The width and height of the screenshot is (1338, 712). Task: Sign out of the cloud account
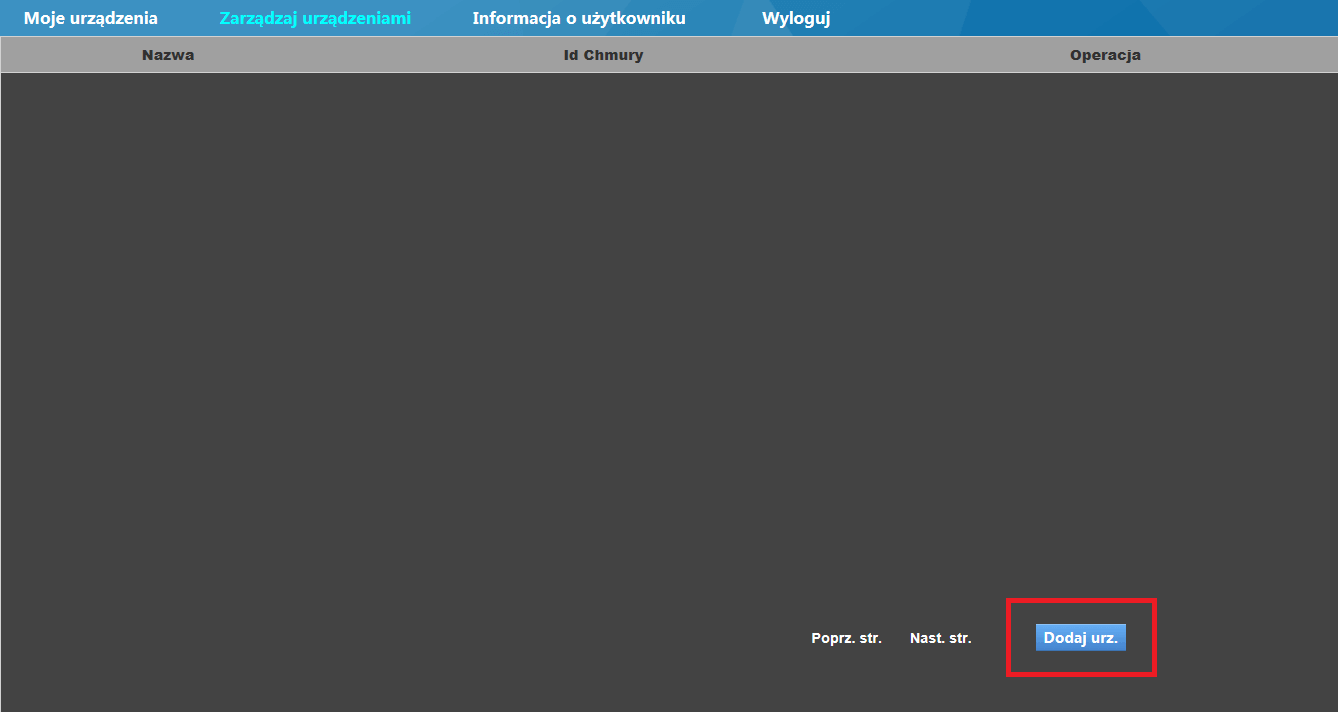click(x=796, y=18)
